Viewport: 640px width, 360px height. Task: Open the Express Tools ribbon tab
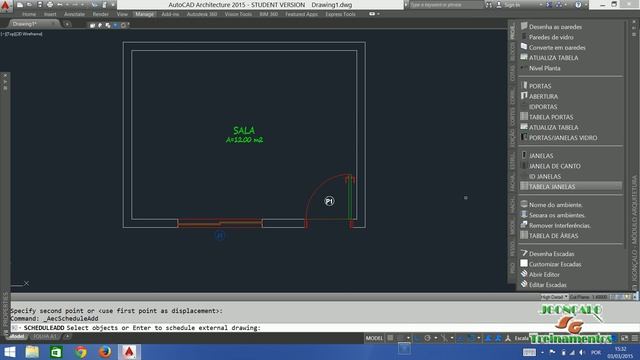[x=340, y=14]
